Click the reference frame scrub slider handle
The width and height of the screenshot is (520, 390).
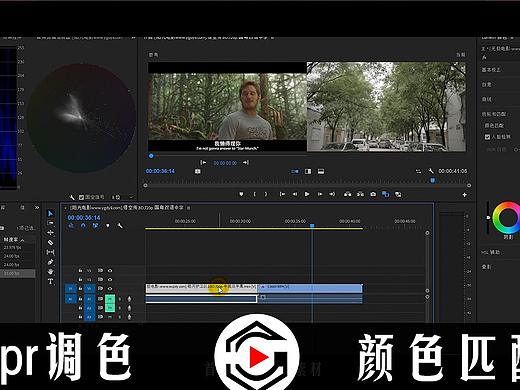(x=151, y=156)
